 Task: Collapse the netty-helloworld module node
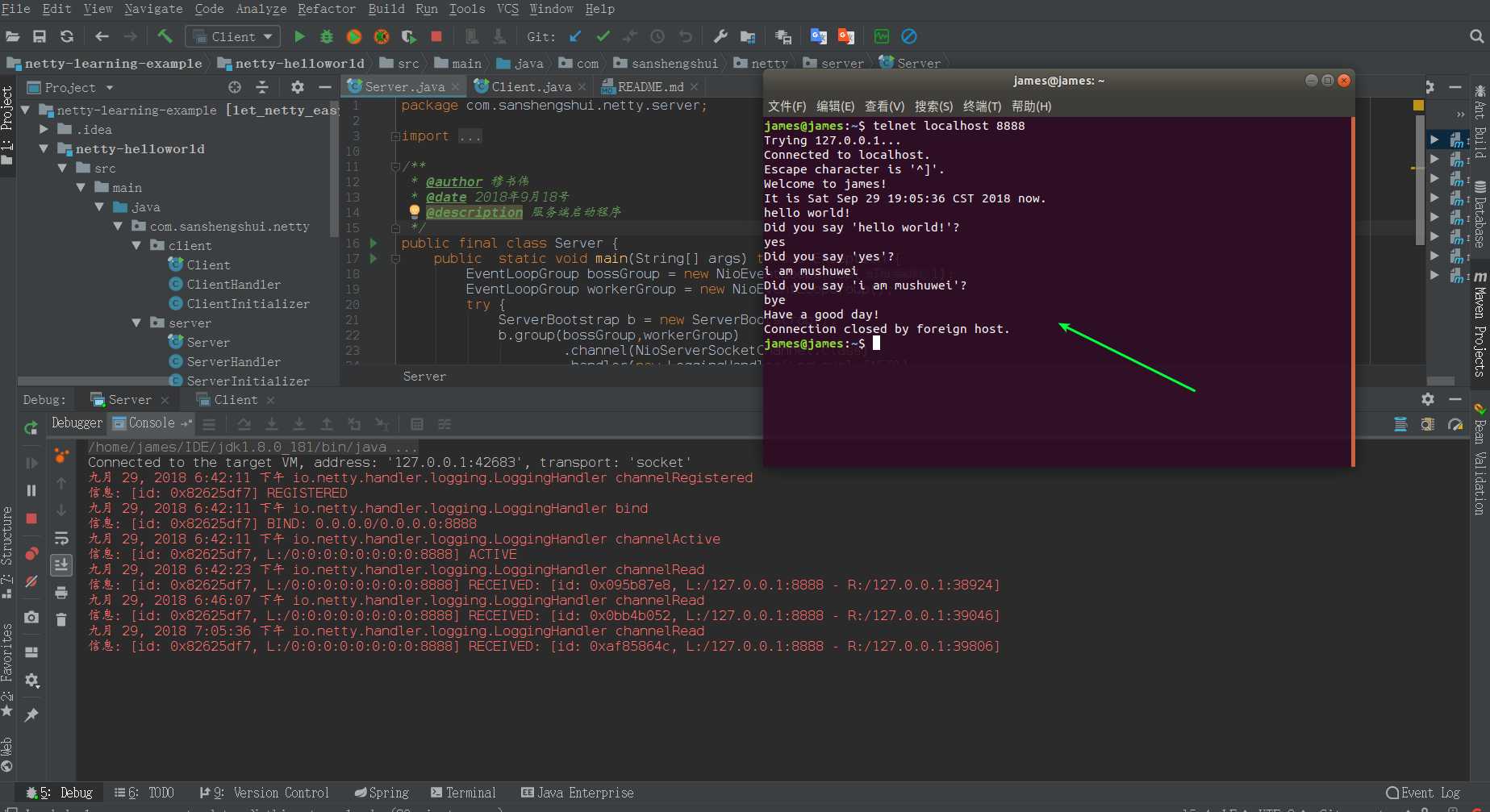(44, 148)
